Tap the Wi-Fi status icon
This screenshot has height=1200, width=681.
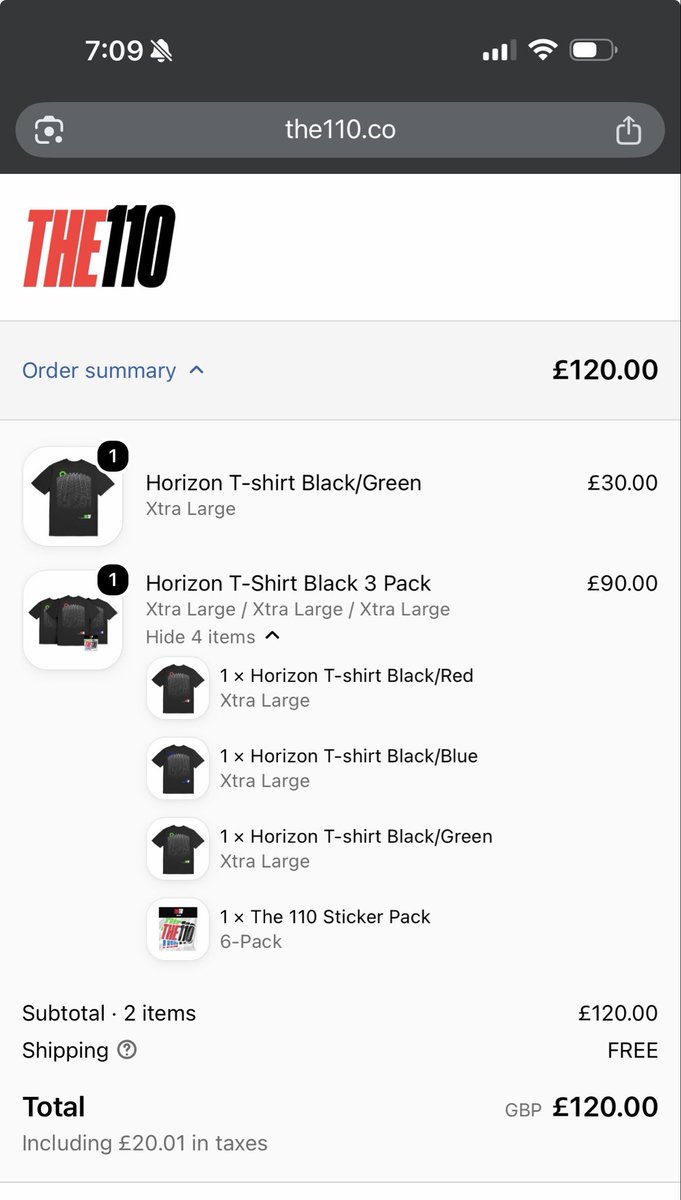543,50
